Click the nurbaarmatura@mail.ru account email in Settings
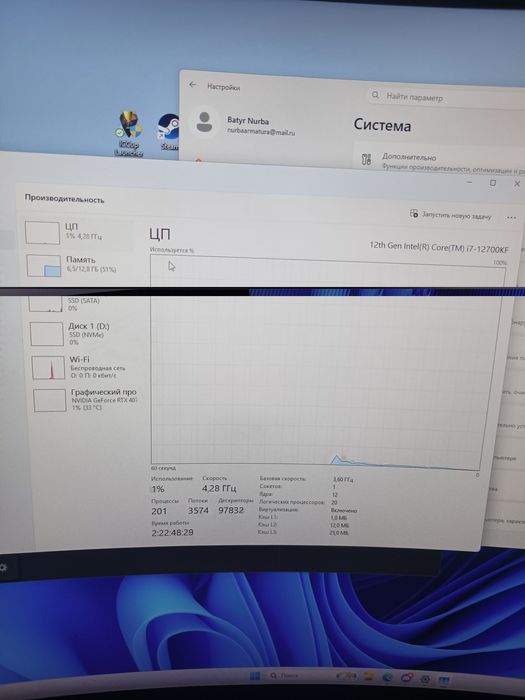This screenshot has height=700, width=525. pyautogui.click(x=261, y=132)
